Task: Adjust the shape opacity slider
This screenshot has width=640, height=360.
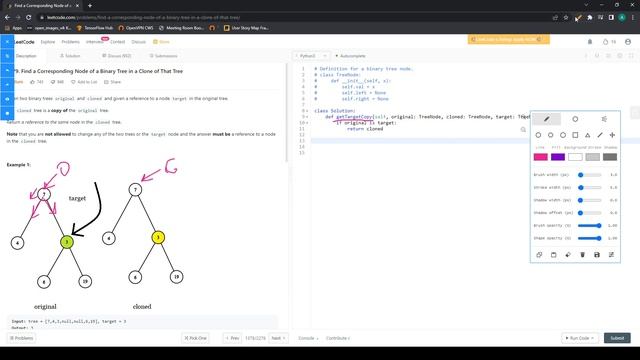Action: tap(590, 238)
